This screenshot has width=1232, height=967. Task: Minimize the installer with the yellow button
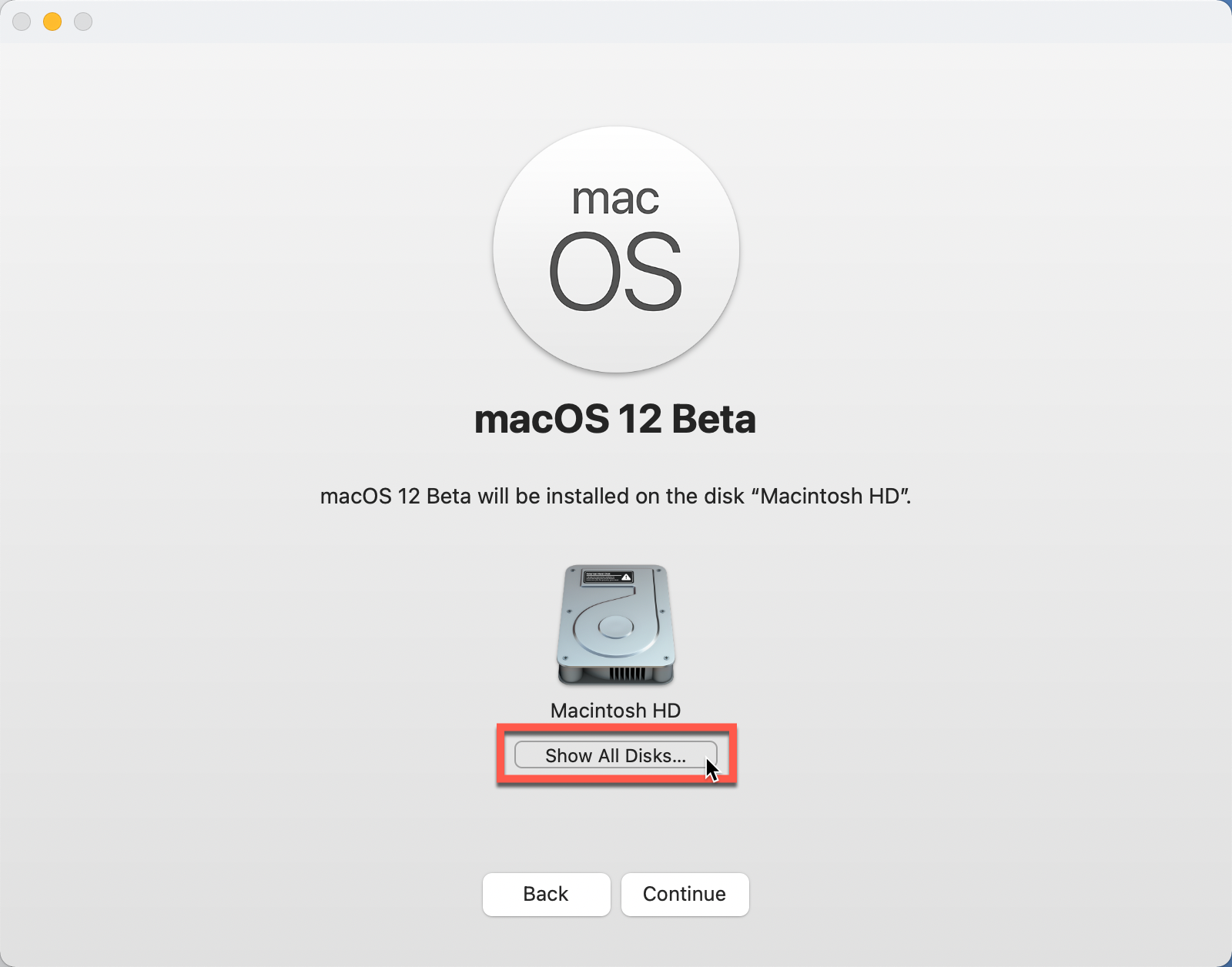(52, 22)
